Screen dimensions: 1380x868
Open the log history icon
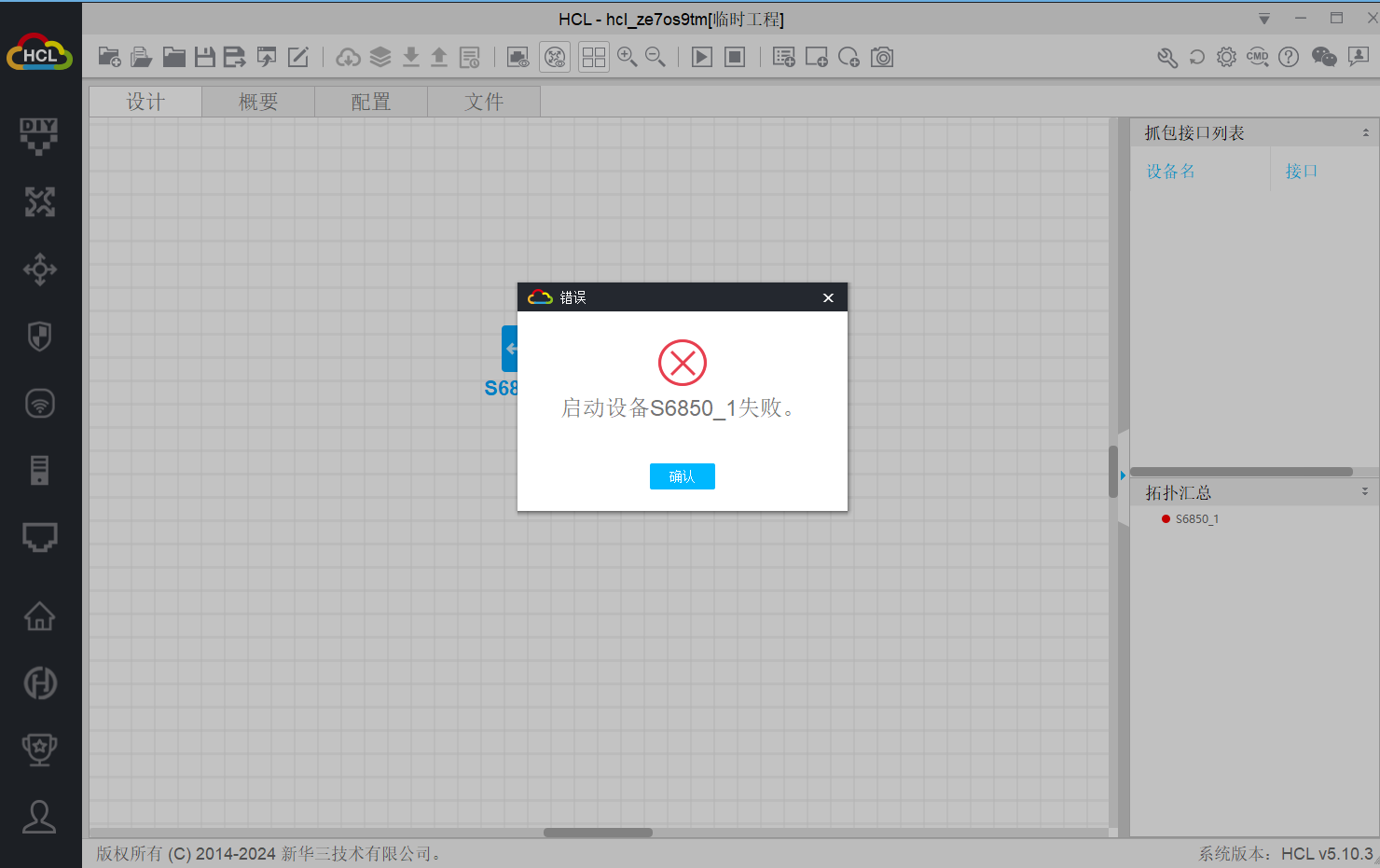pyautogui.click(x=470, y=57)
